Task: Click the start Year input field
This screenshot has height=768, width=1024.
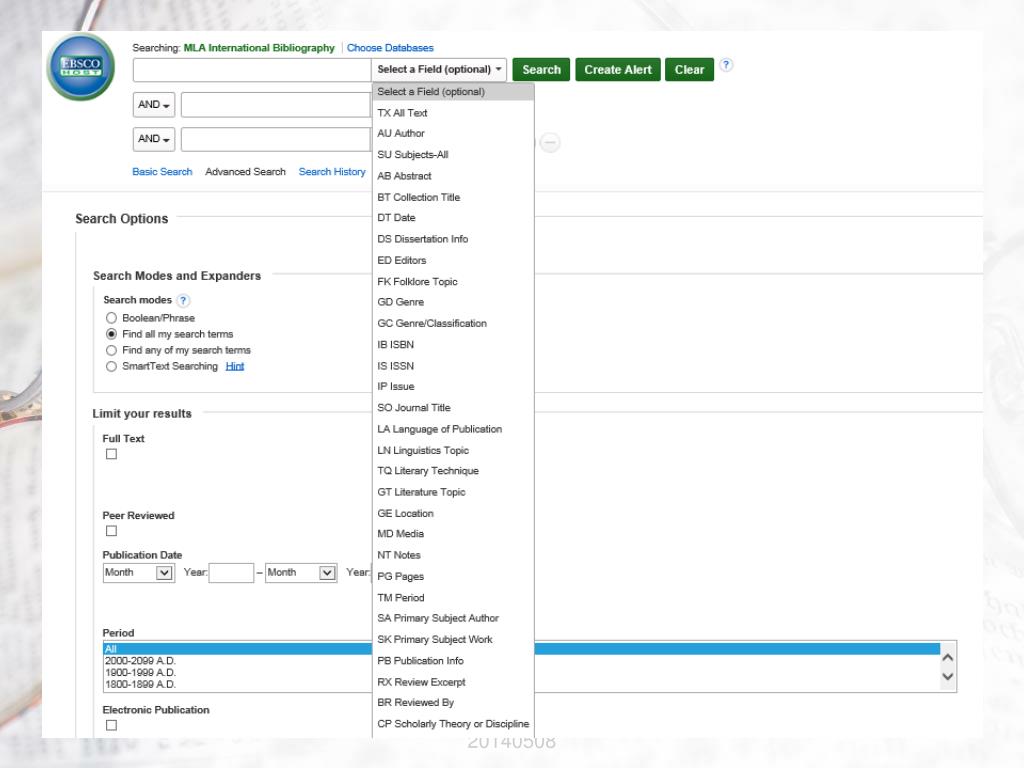Action: click(x=231, y=573)
